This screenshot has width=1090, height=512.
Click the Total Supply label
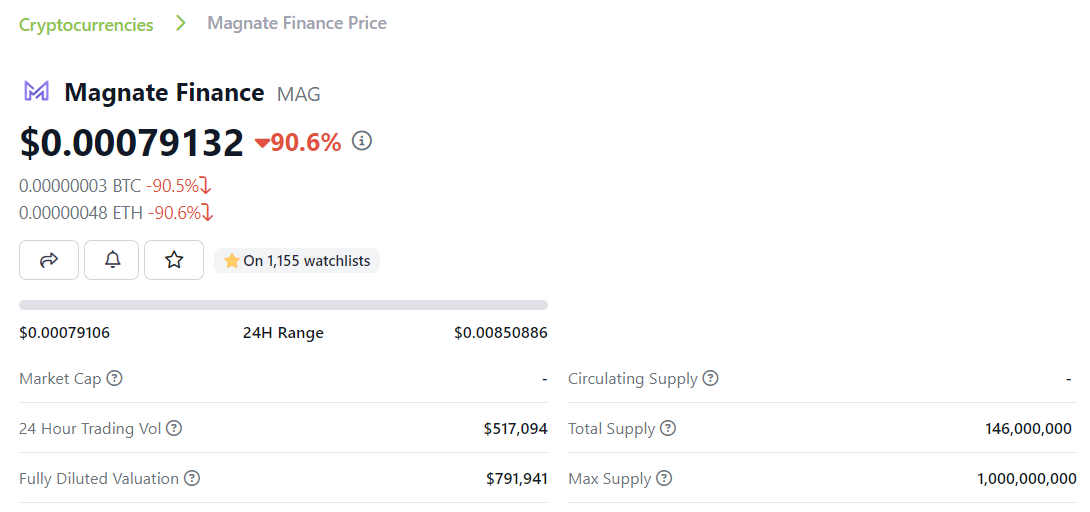(x=612, y=429)
